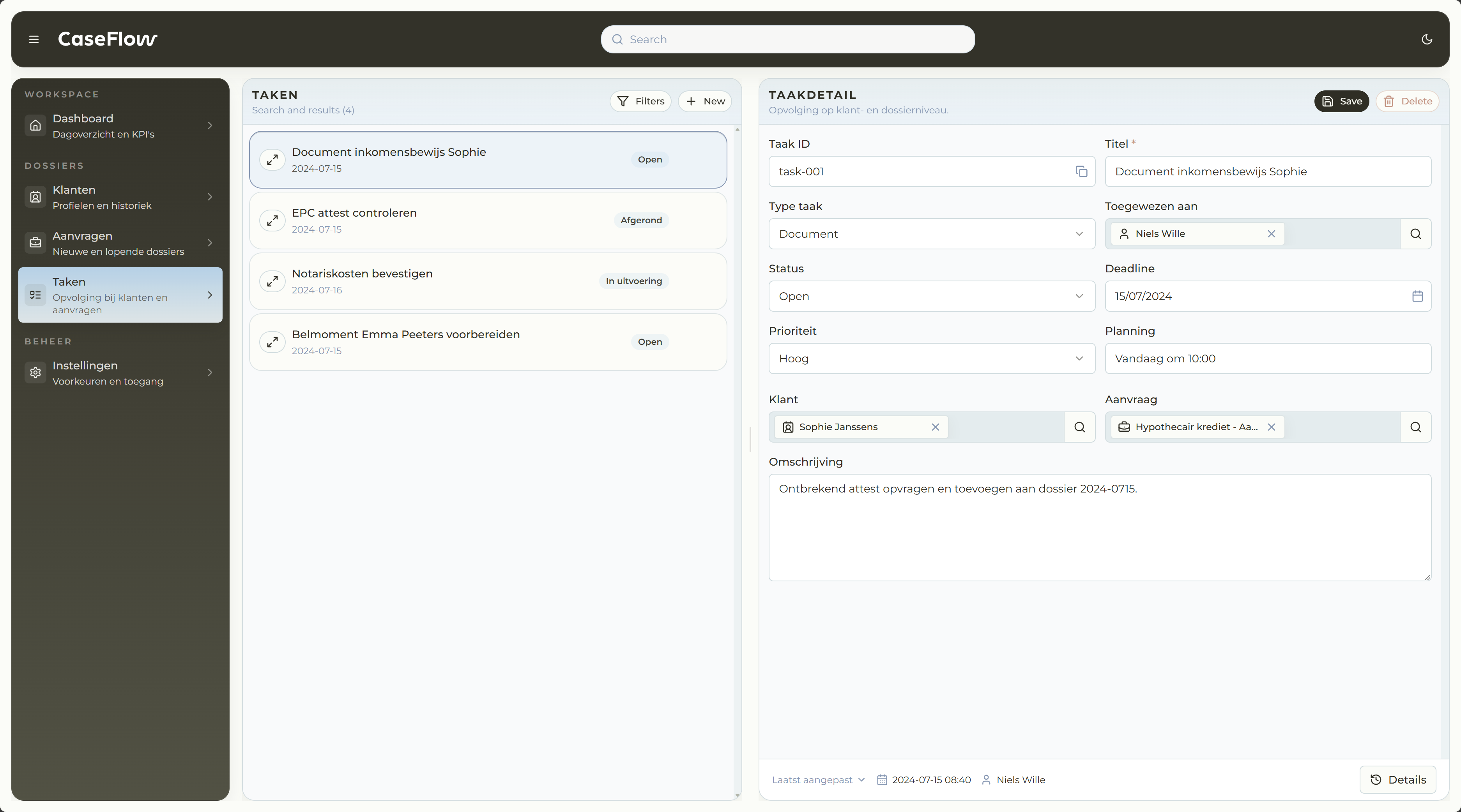Click the Niels Wille assignee chip

tap(1197, 234)
